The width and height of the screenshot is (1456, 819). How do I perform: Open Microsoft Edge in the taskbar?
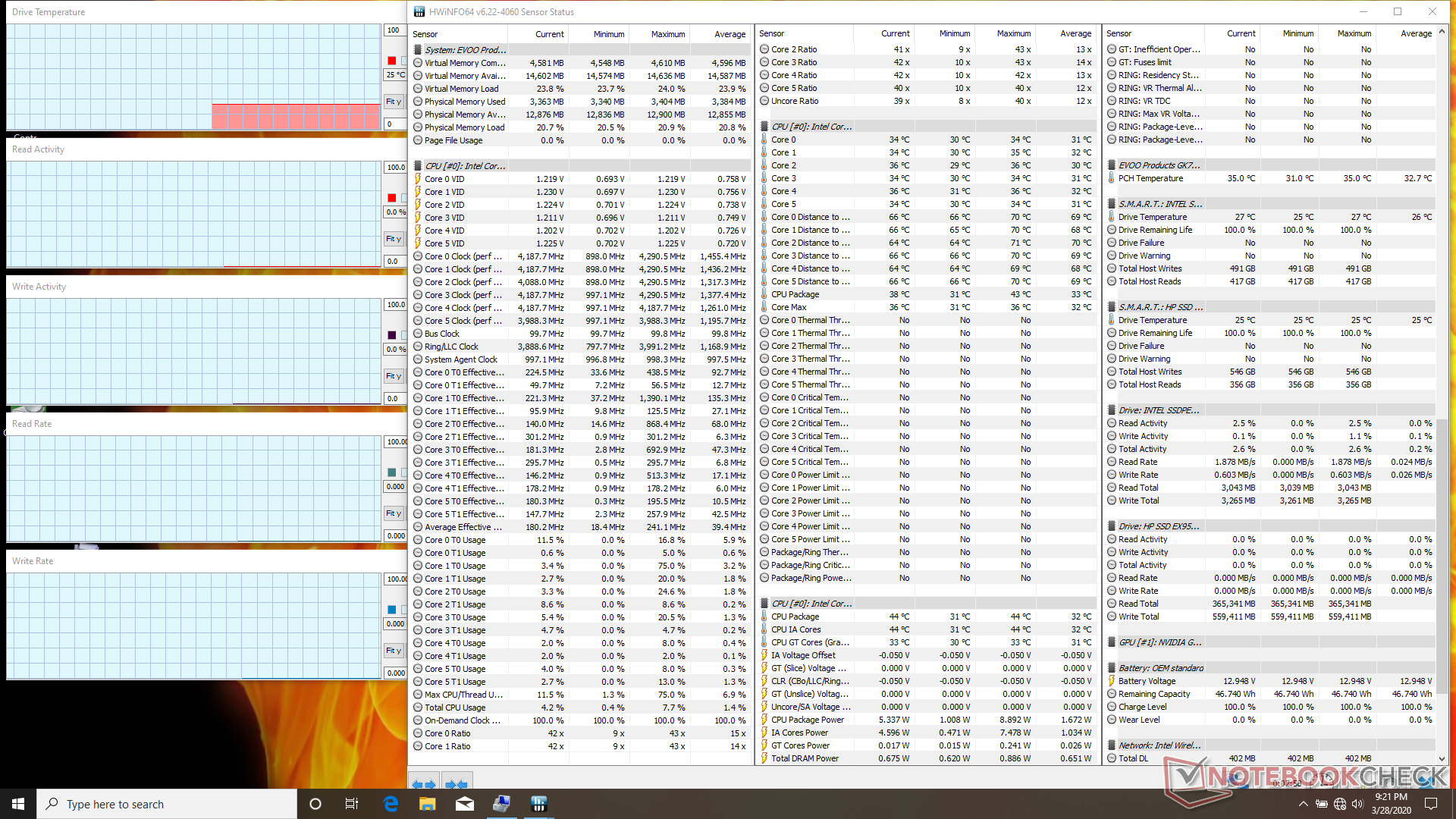click(391, 804)
